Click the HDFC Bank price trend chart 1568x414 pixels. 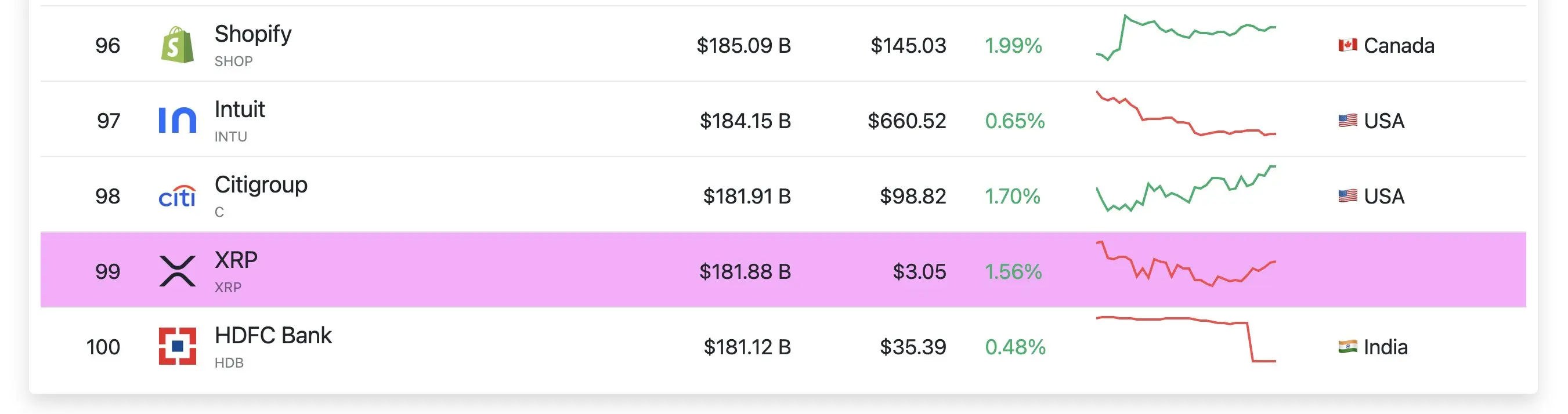1186,339
